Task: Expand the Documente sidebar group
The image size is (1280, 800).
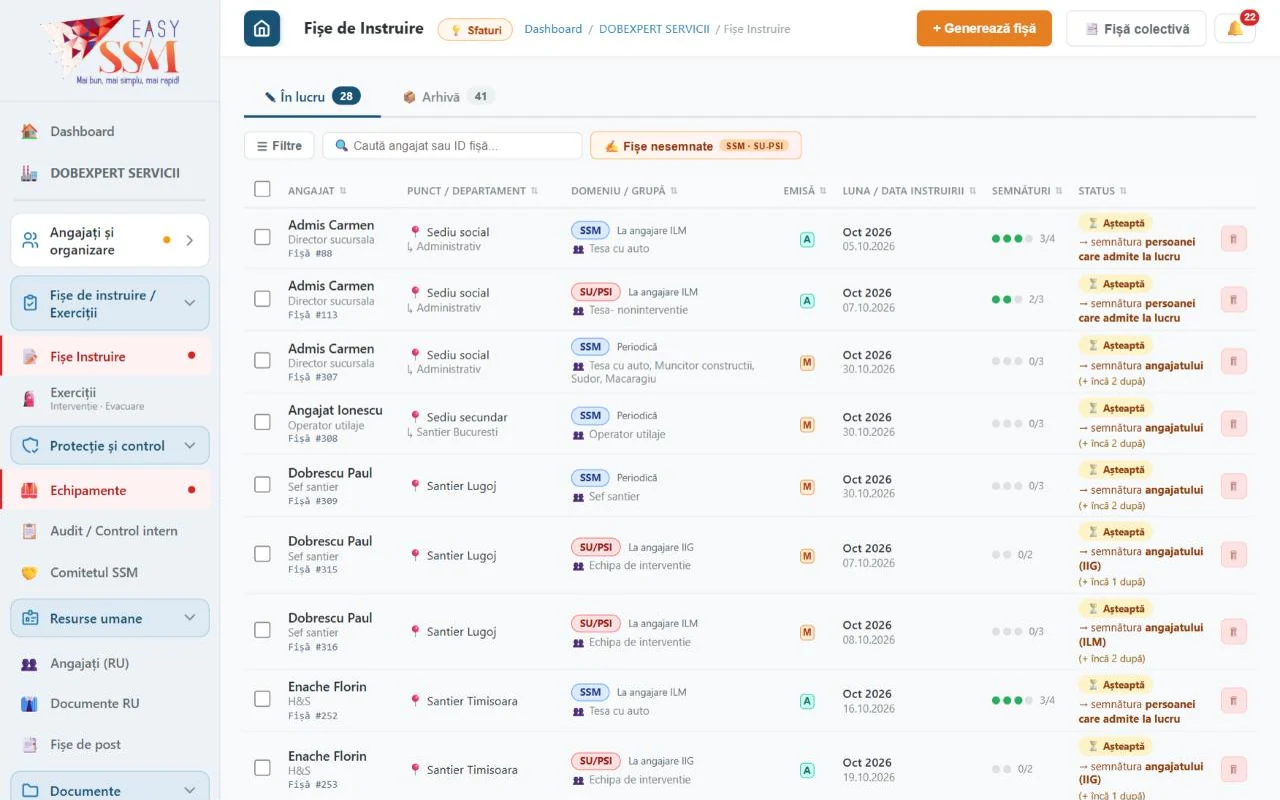Action: [110, 790]
